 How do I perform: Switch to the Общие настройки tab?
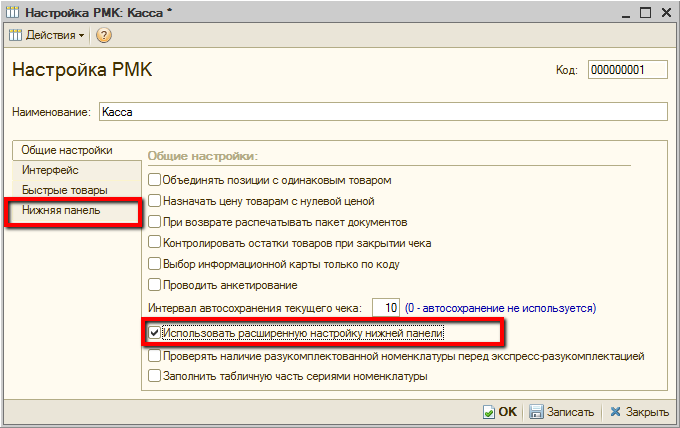(x=67, y=150)
